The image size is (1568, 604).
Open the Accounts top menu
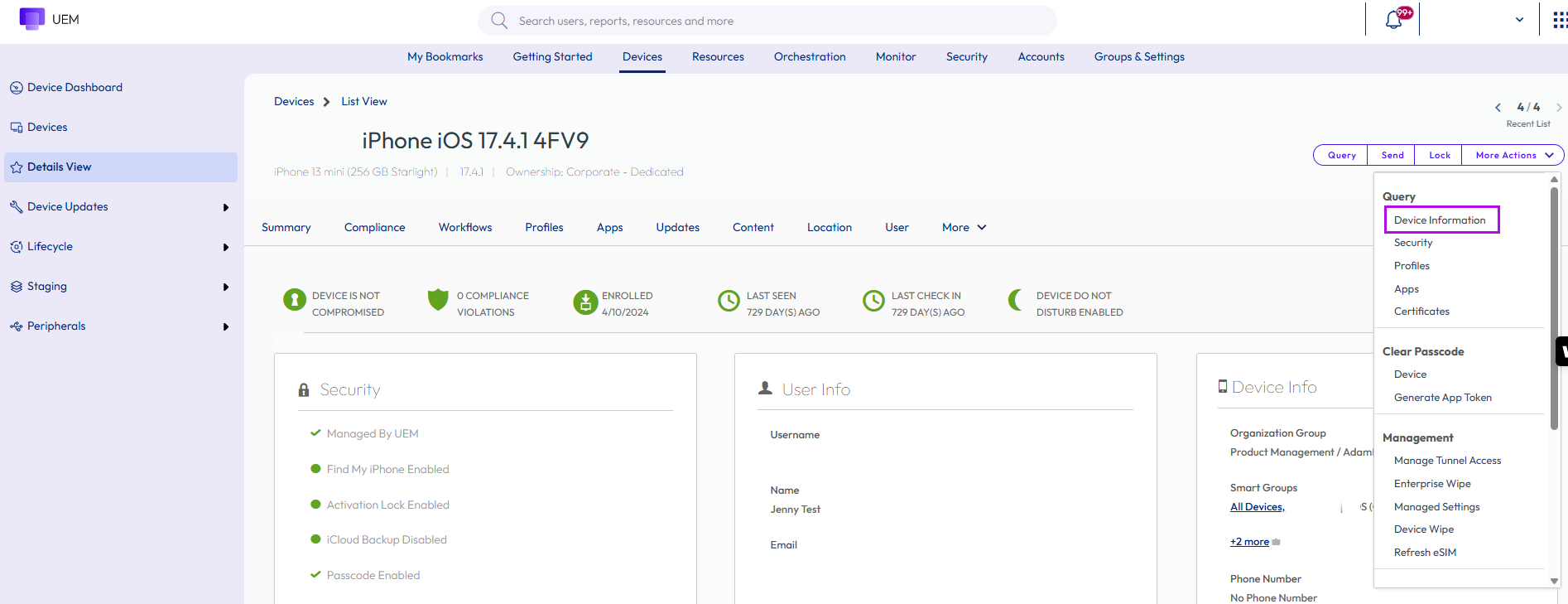click(1041, 56)
